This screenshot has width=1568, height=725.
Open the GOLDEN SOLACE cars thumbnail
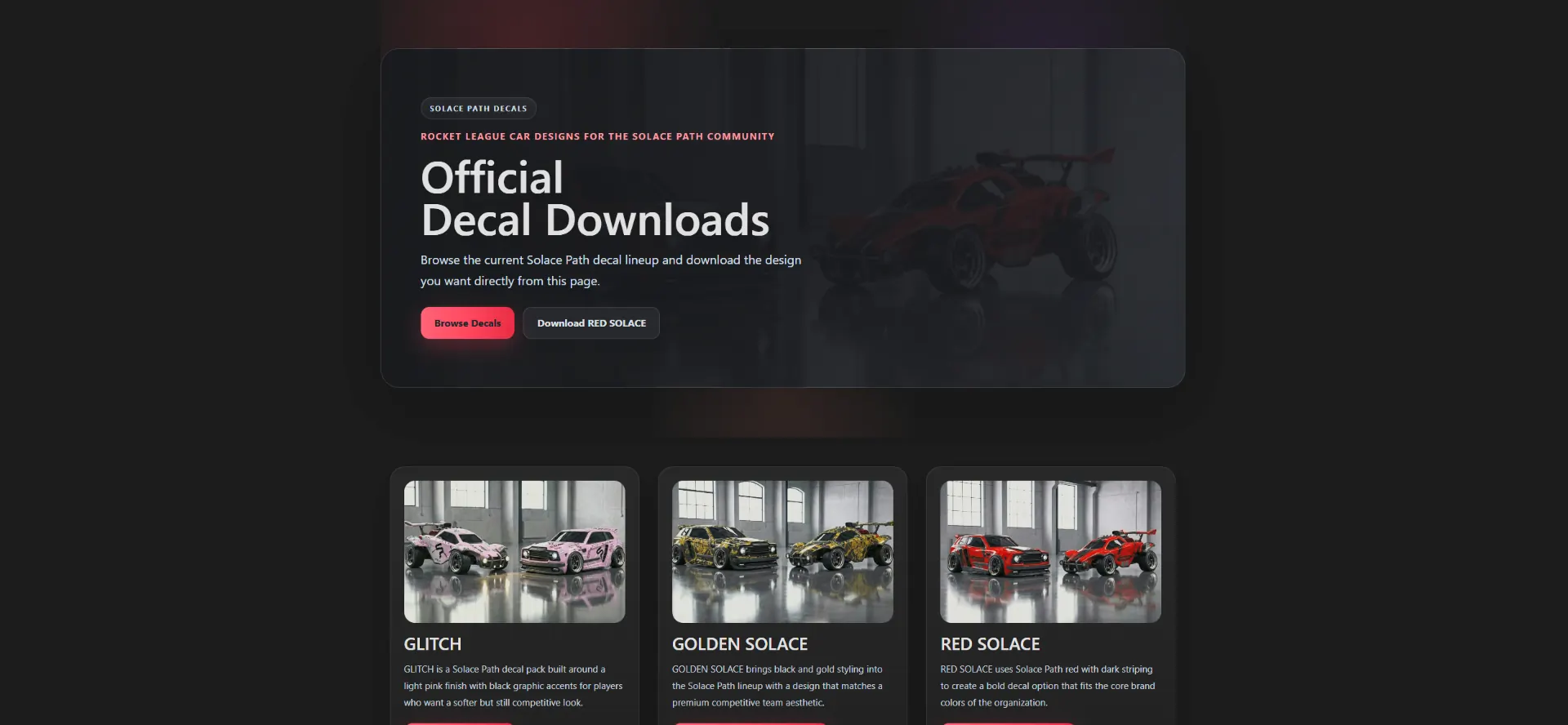pos(782,552)
